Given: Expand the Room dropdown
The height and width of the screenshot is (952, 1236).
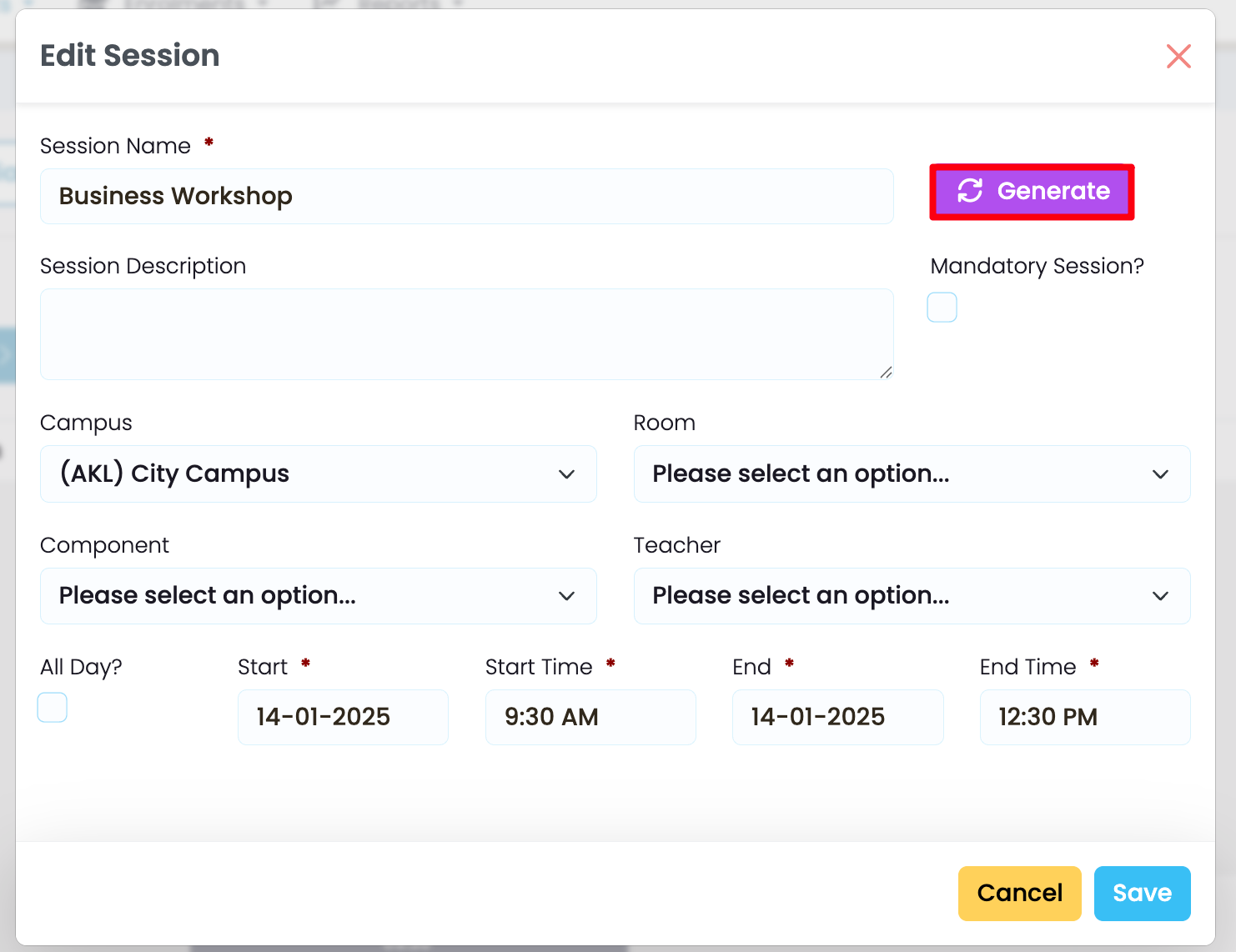Looking at the screenshot, I should [911, 473].
